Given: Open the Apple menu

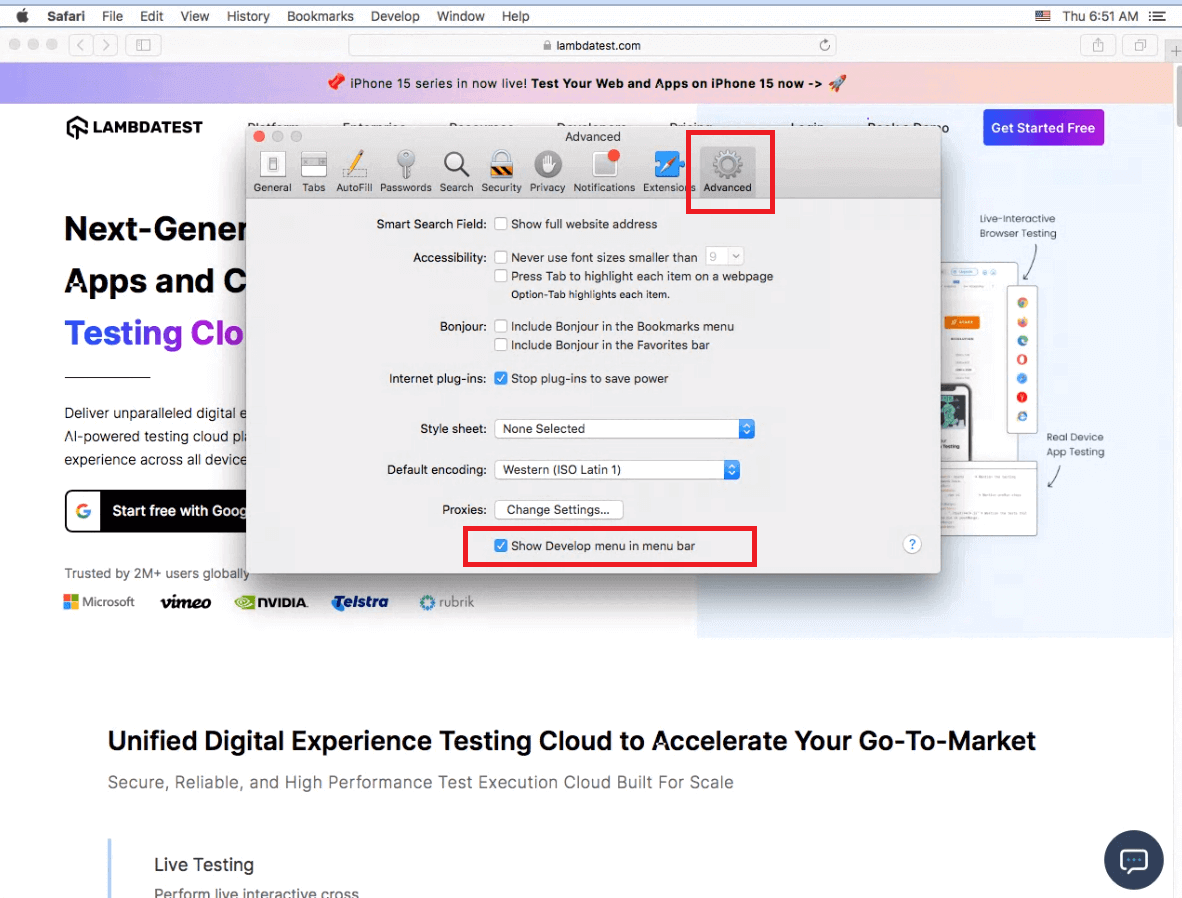Looking at the screenshot, I should 23,16.
